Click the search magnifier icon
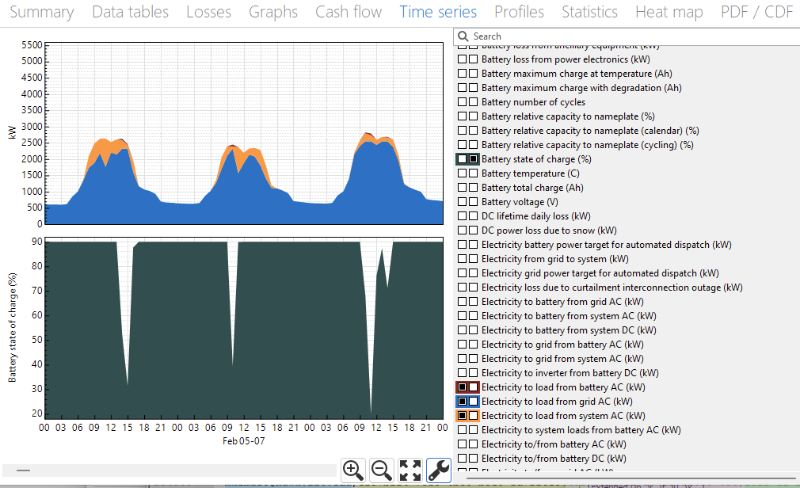This screenshot has width=800, height=488. pos(463,37)
